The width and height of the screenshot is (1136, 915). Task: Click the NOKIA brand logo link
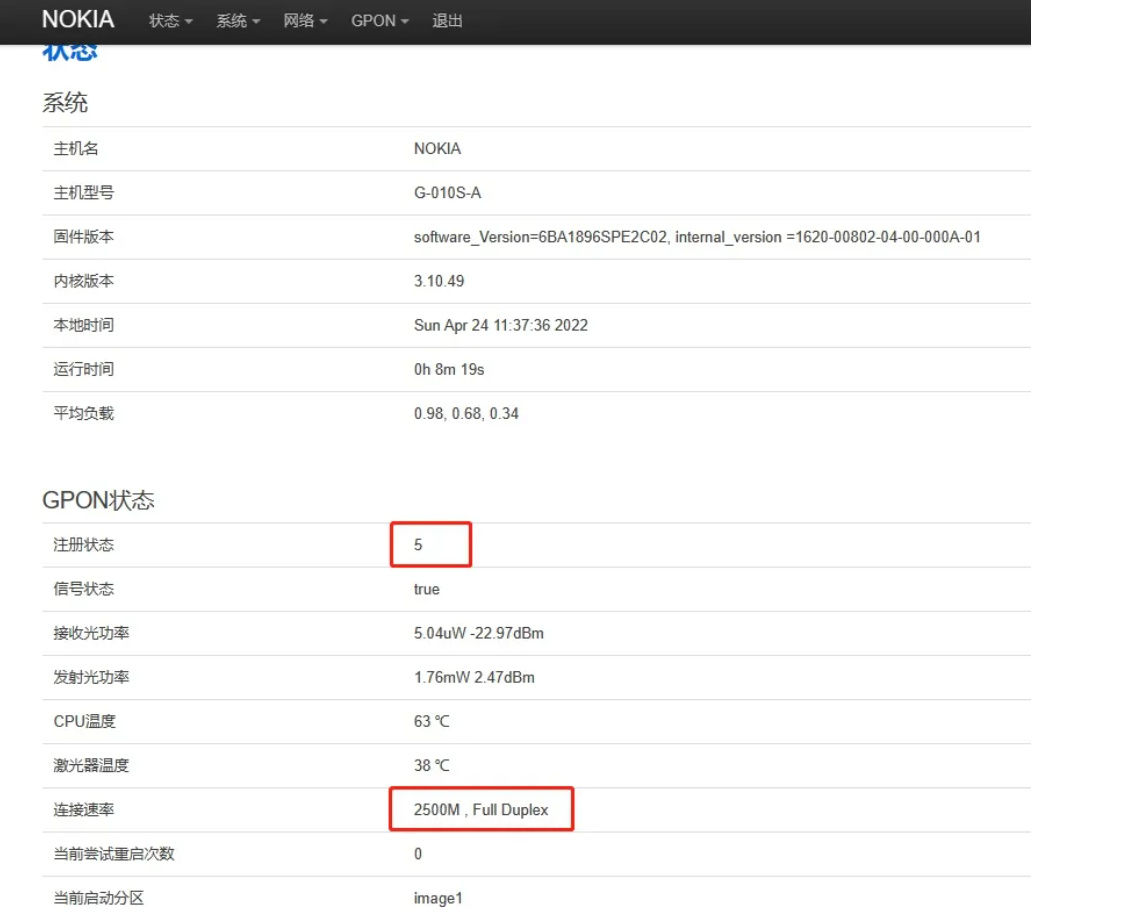click(x=78, y=19)
